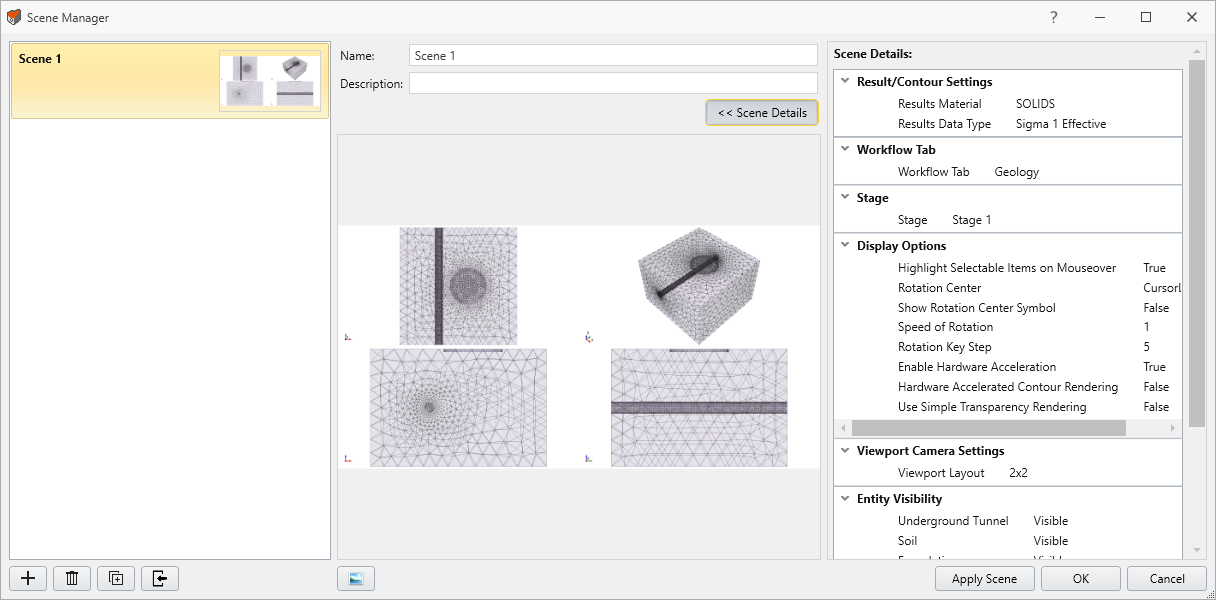Click the scene image snapshot icon
1216x600 pixels.
tap(356, 578)
